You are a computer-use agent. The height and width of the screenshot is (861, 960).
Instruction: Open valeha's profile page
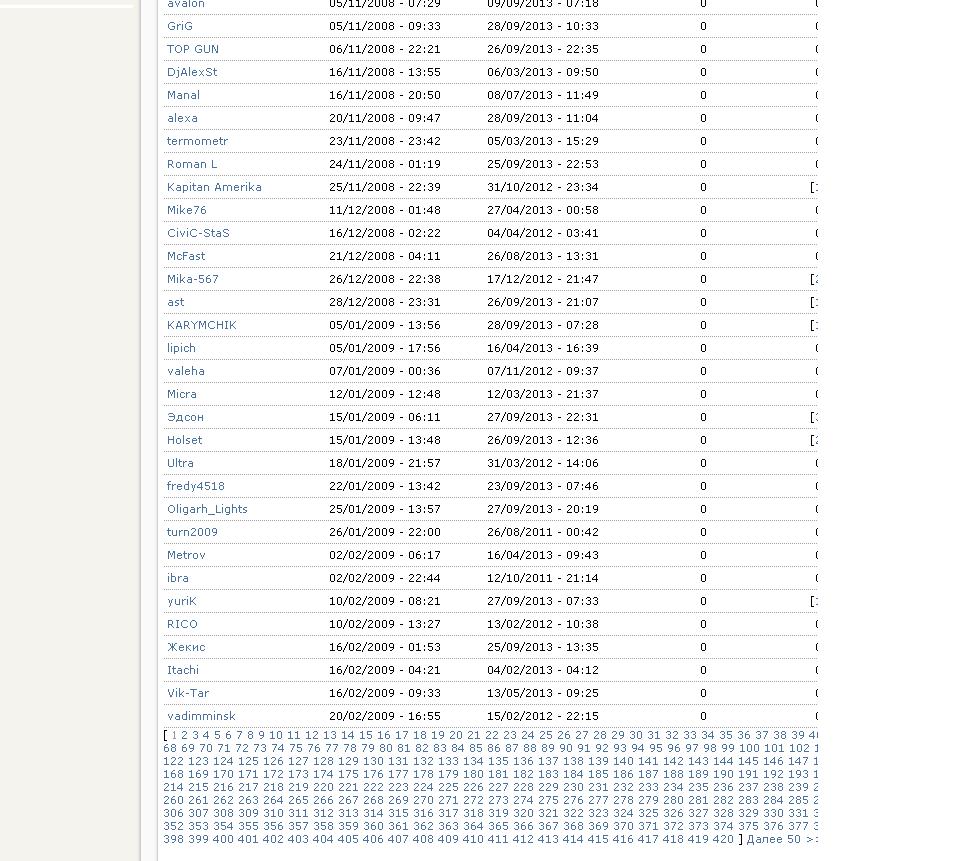click(x=186, y=371)
